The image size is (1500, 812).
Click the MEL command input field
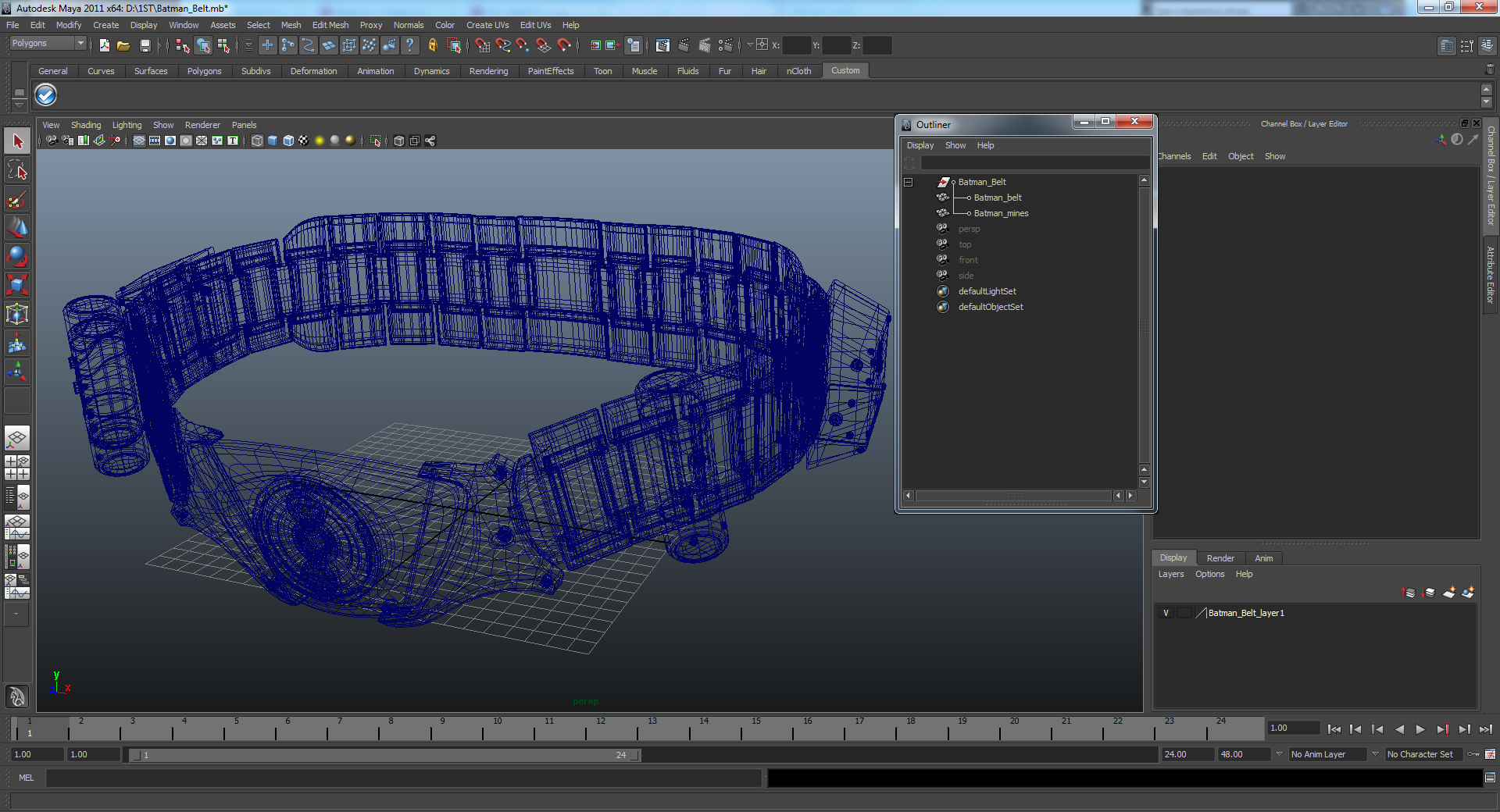403,778
